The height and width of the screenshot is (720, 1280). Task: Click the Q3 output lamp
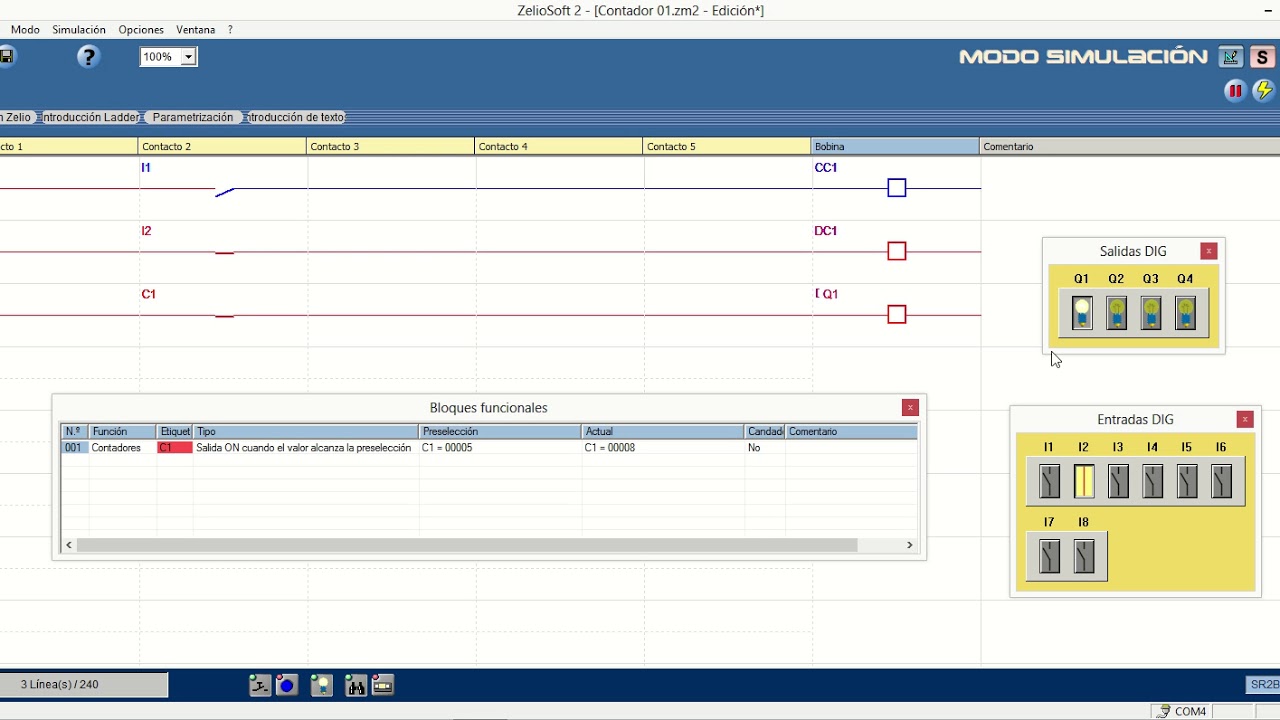(x=1151, y=312)
